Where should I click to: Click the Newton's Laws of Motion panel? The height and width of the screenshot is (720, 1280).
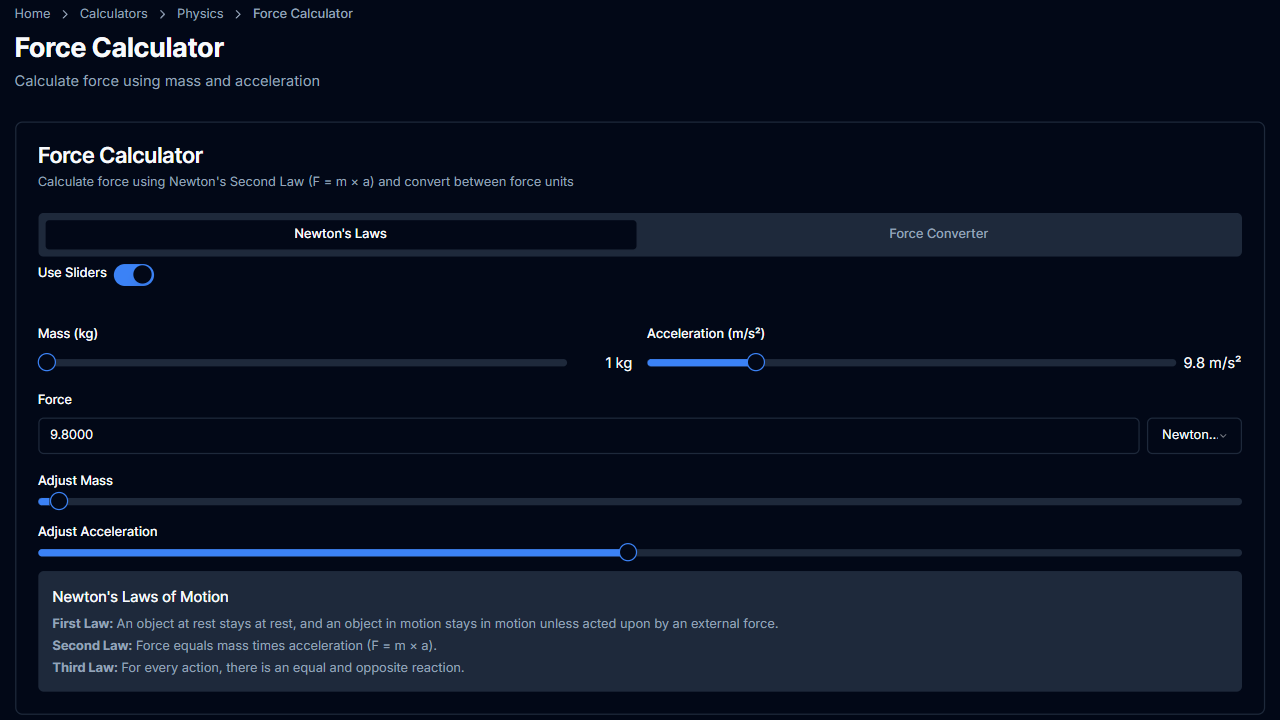[639, 630]
